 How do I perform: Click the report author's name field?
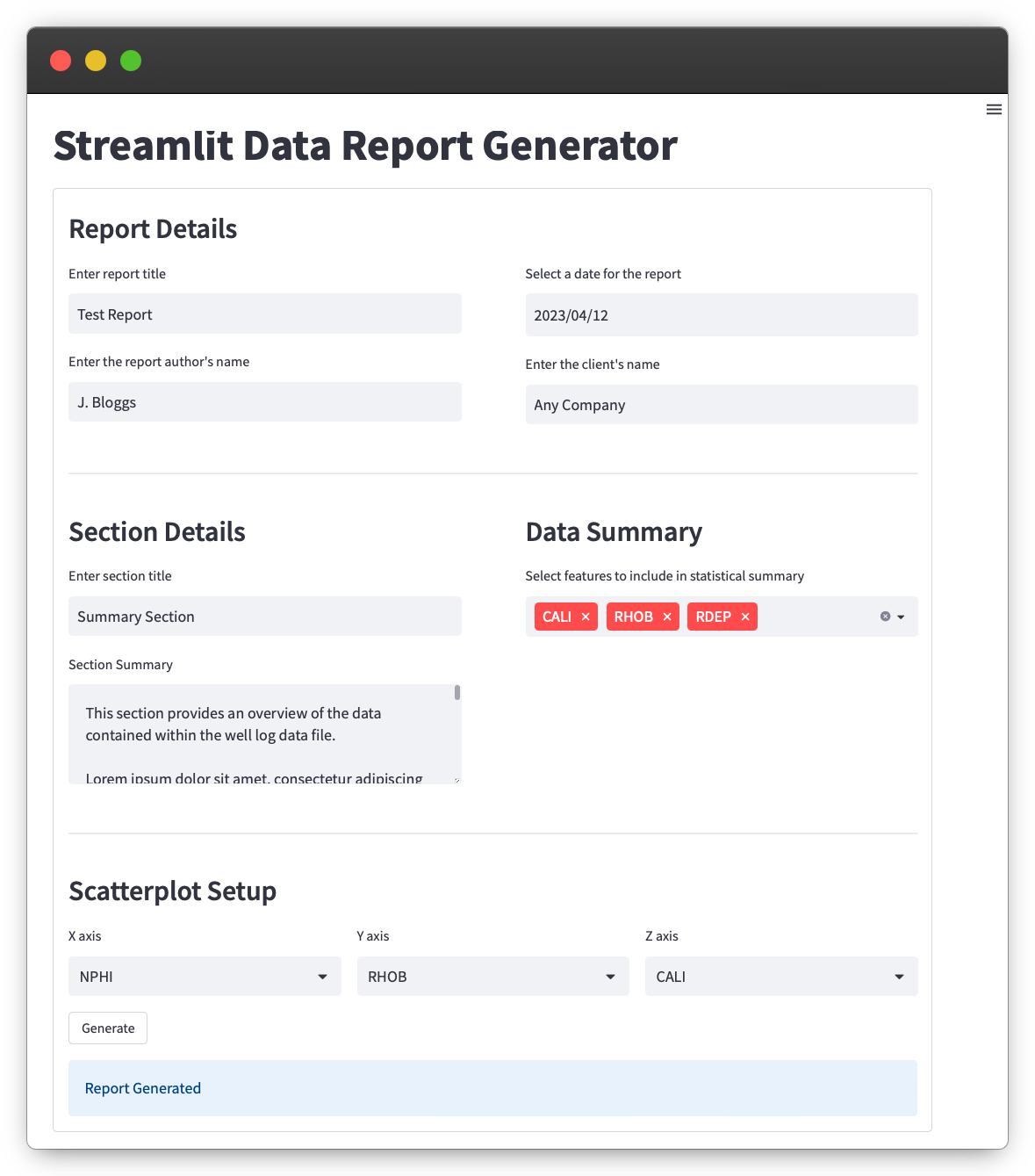tap(264, 402)
